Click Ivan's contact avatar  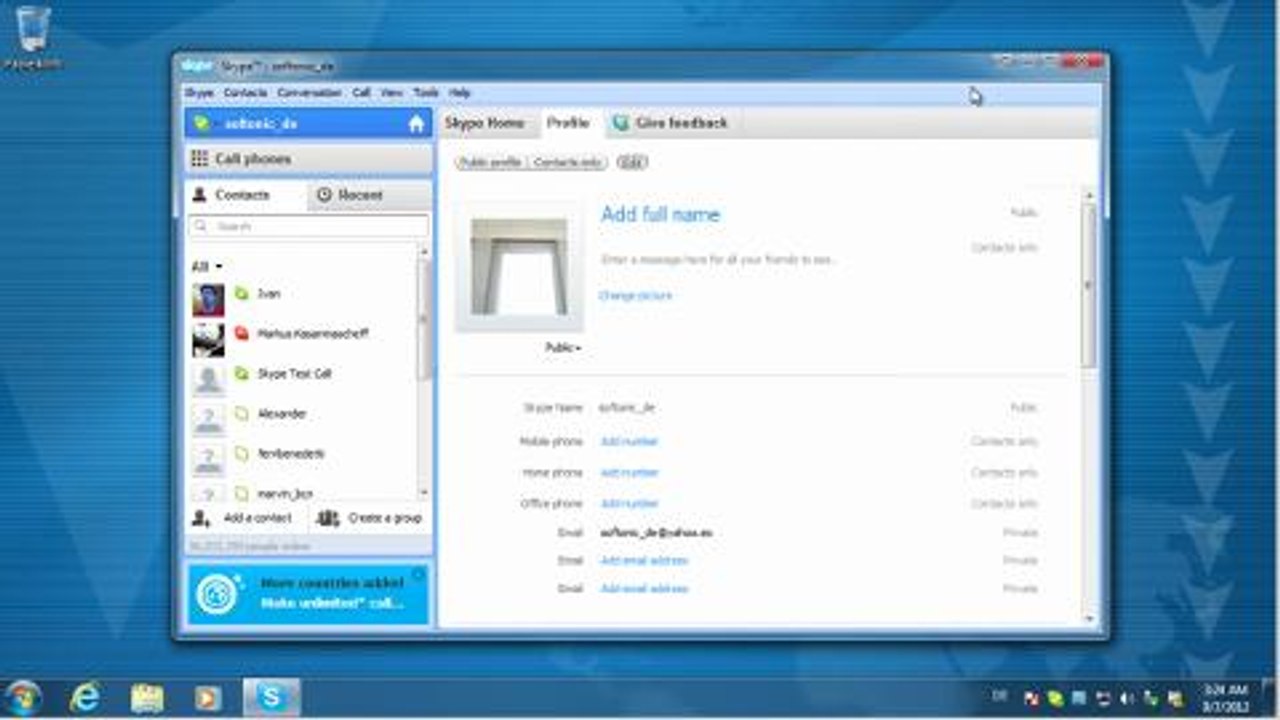209,299
